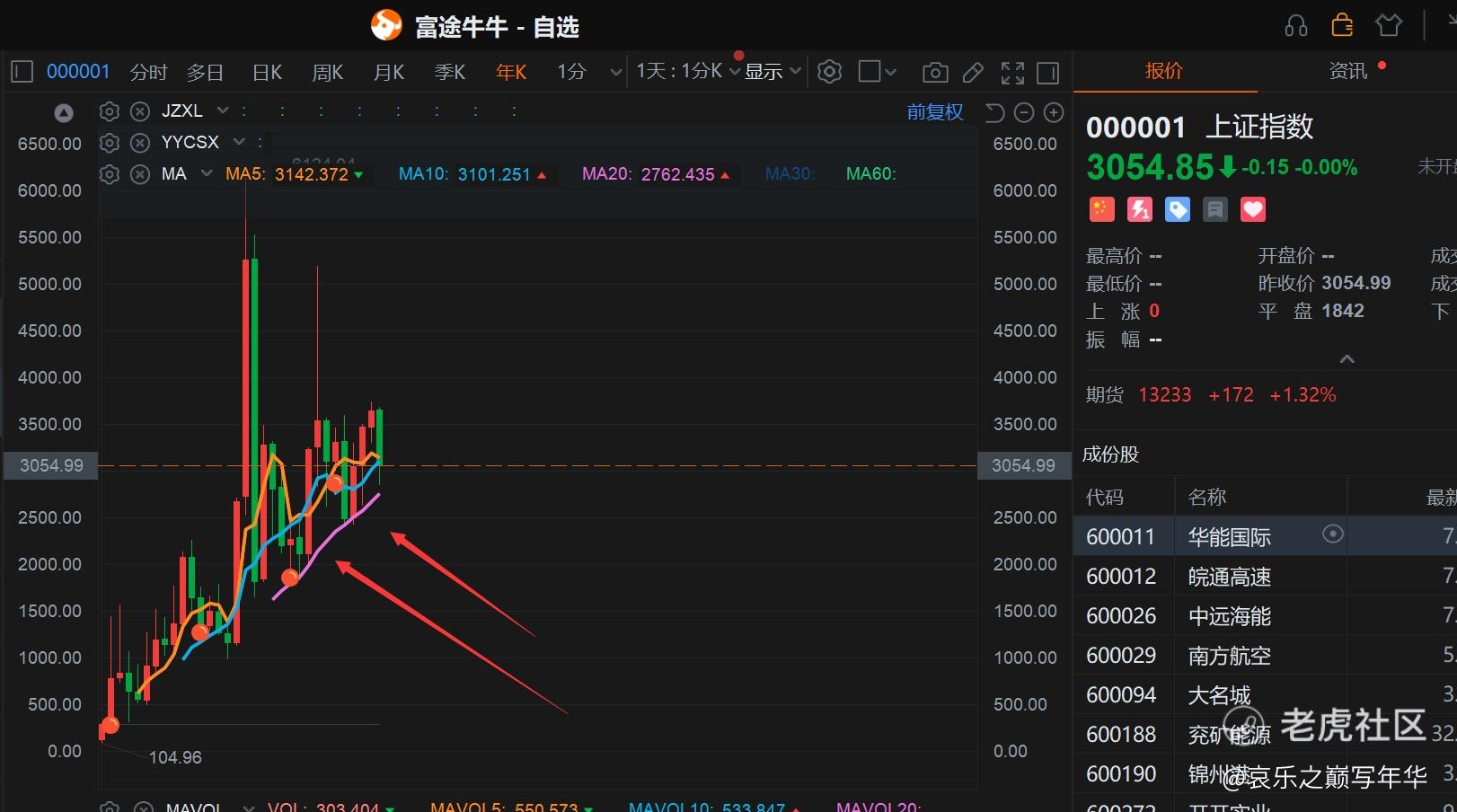This screenshot has height=812, width=1457.
Task: Sort constituents by 名称 column
Action: coord(1207,497)
